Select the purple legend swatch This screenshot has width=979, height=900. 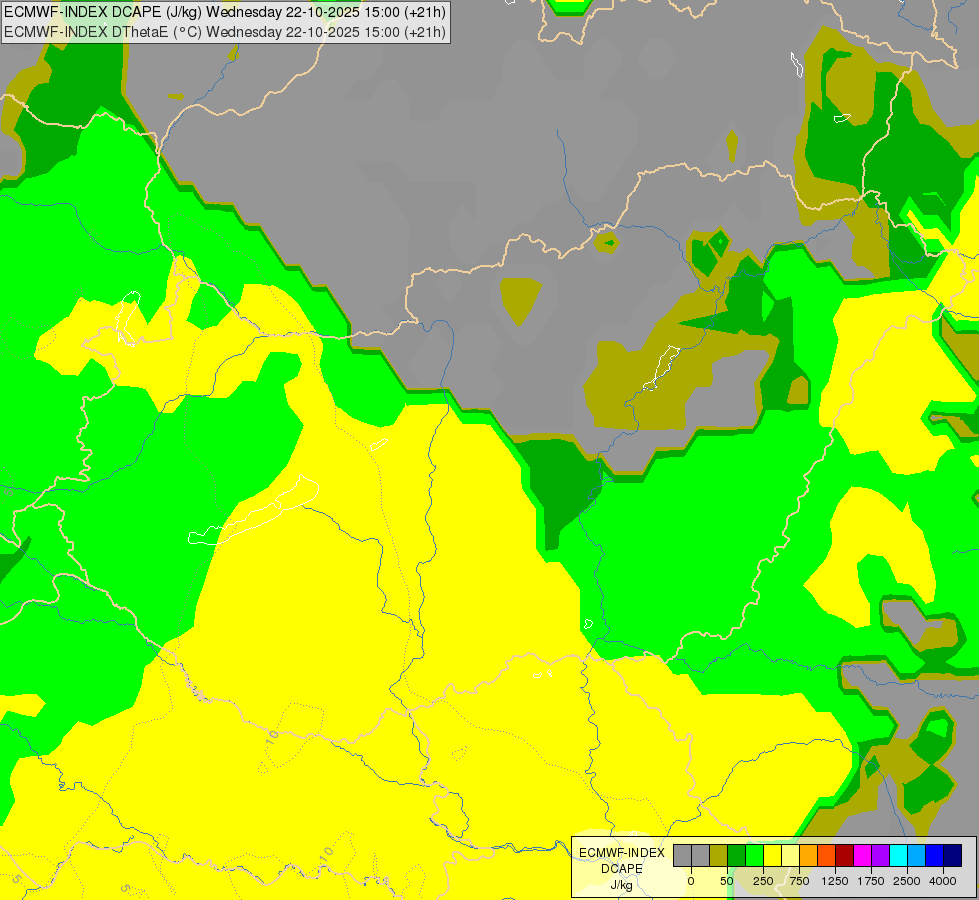click(x=880, y=855)
